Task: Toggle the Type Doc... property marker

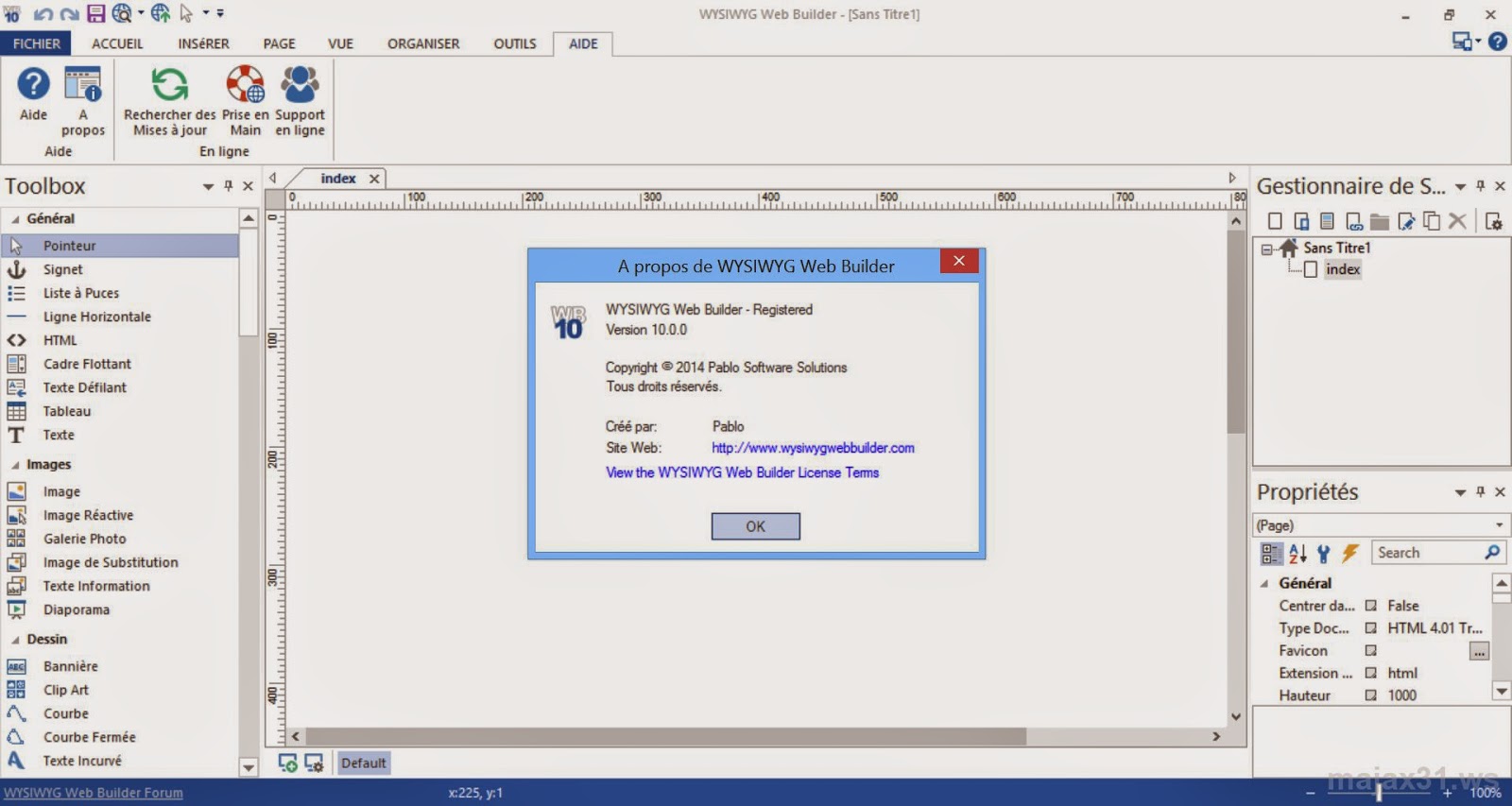Action: [1370, 628]
